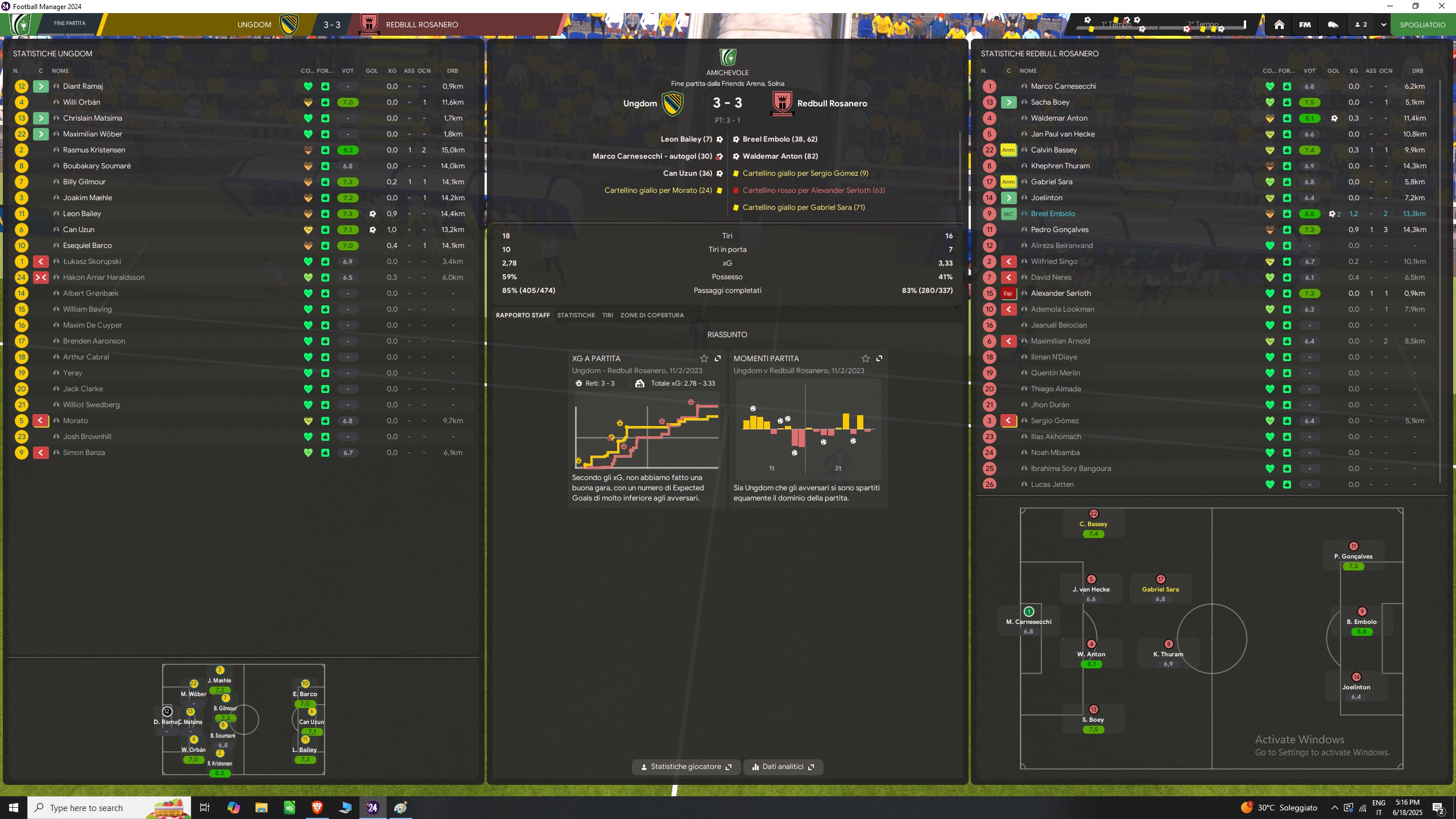The image size is (1456, 819).
Task: Click the home icon in top bar
Action: pos(1279,24)
